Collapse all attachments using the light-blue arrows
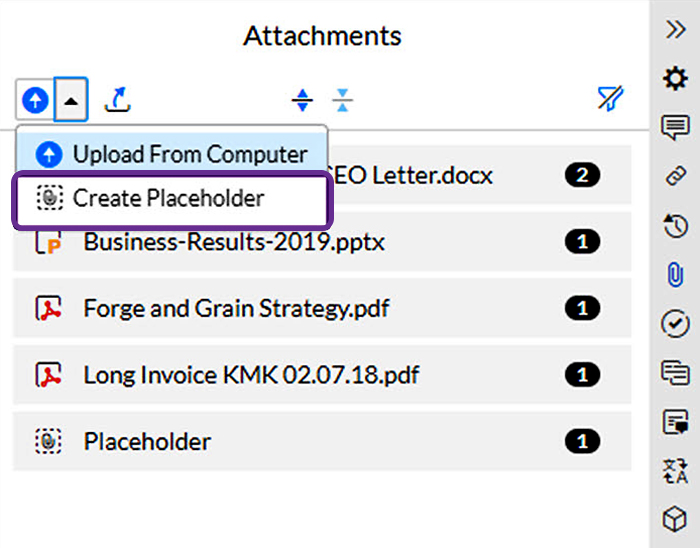 coord(343,99)
